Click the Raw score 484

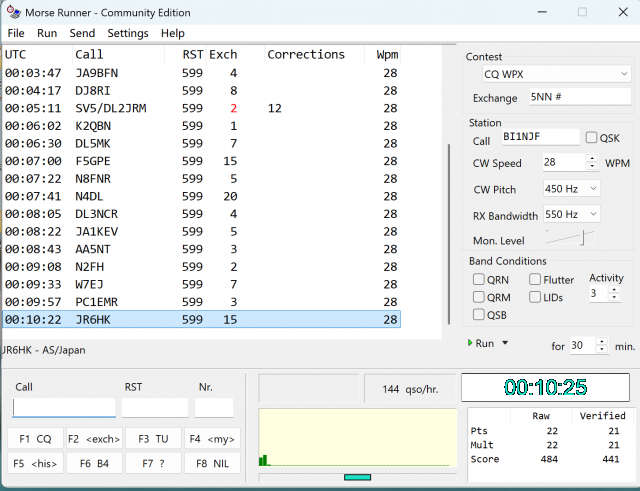click(549, 459)
